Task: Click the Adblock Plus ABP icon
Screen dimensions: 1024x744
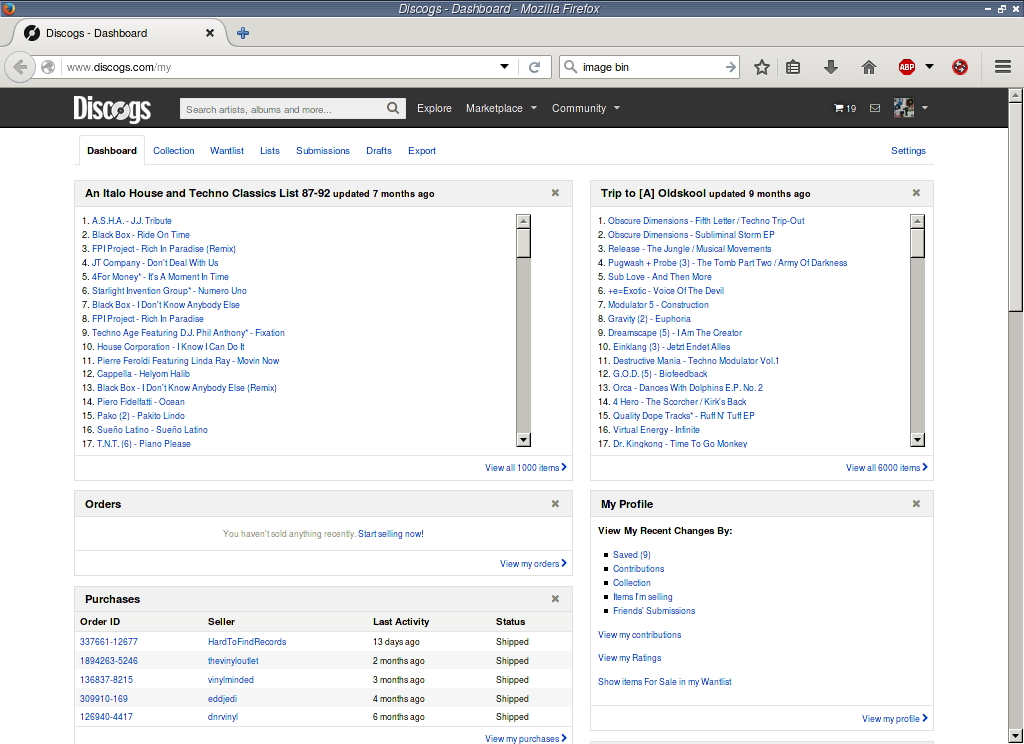Action: (907, 67)
